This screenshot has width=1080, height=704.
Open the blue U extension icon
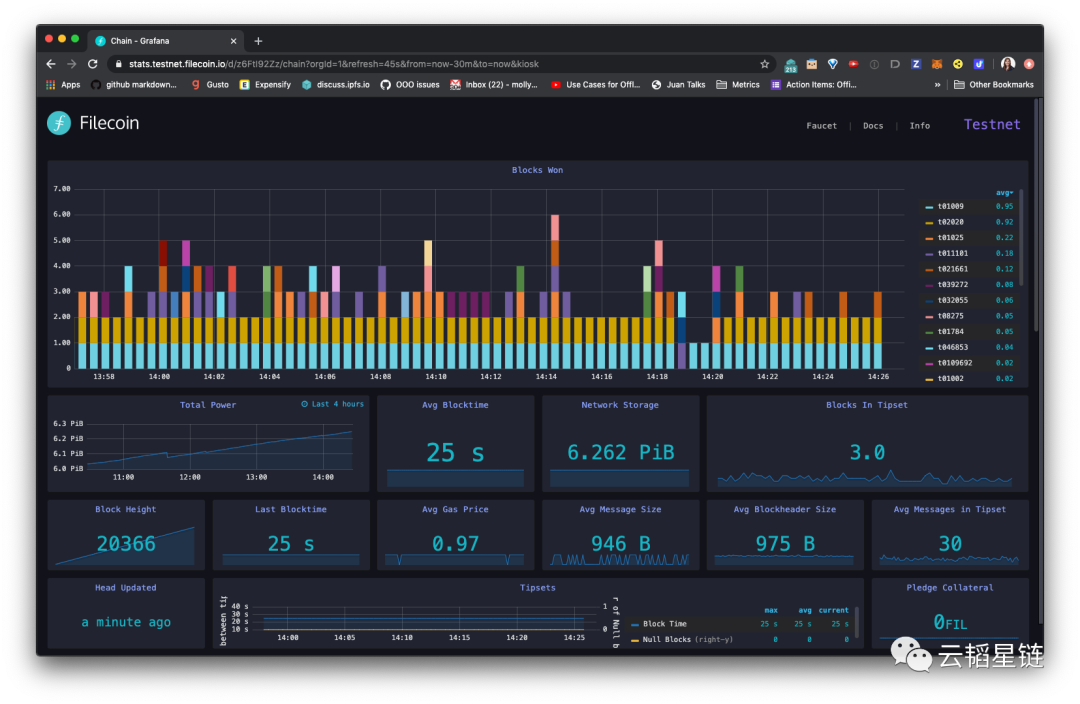click(978, 64)
